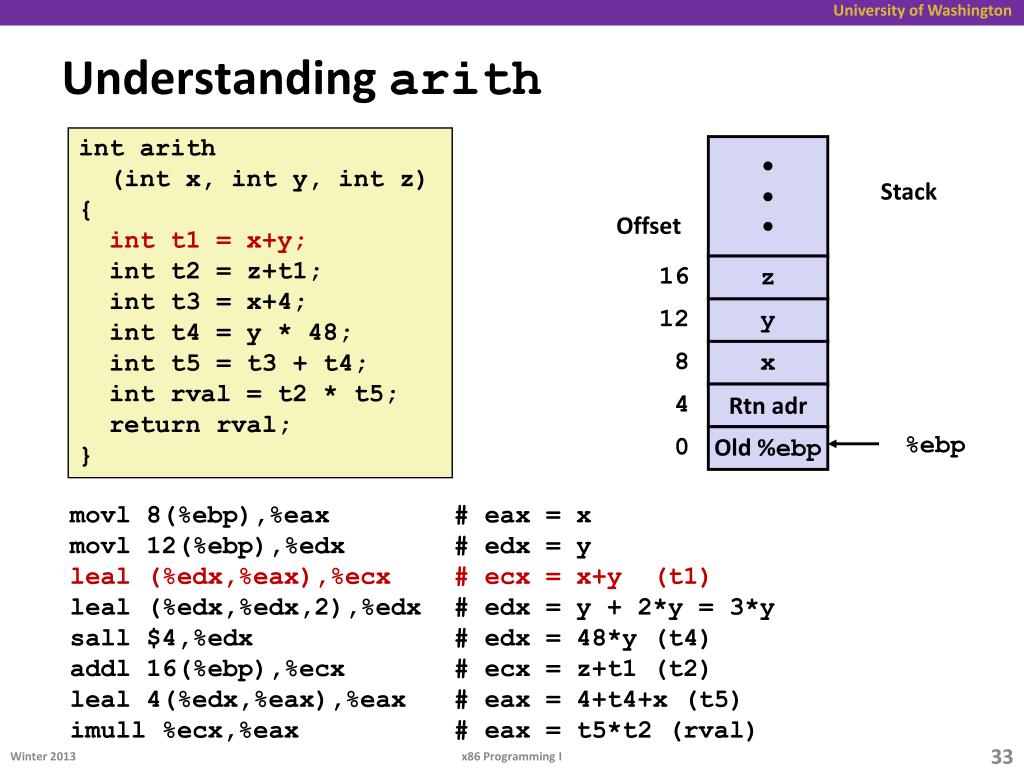1024x768 pixels.
Task: Click the offset value 8
Action: [681, 361]
